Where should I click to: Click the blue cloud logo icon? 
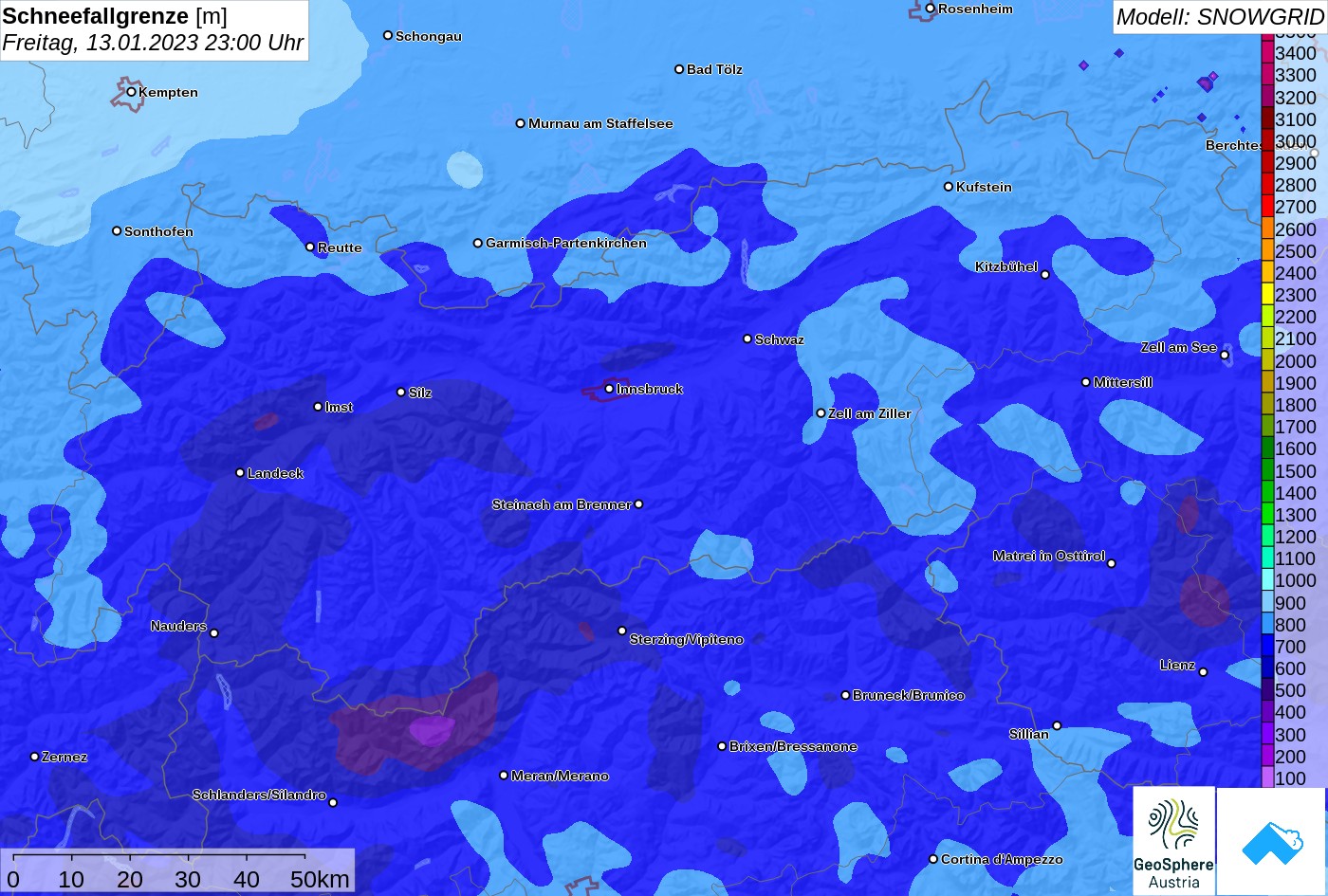[x=1271, y=841]
